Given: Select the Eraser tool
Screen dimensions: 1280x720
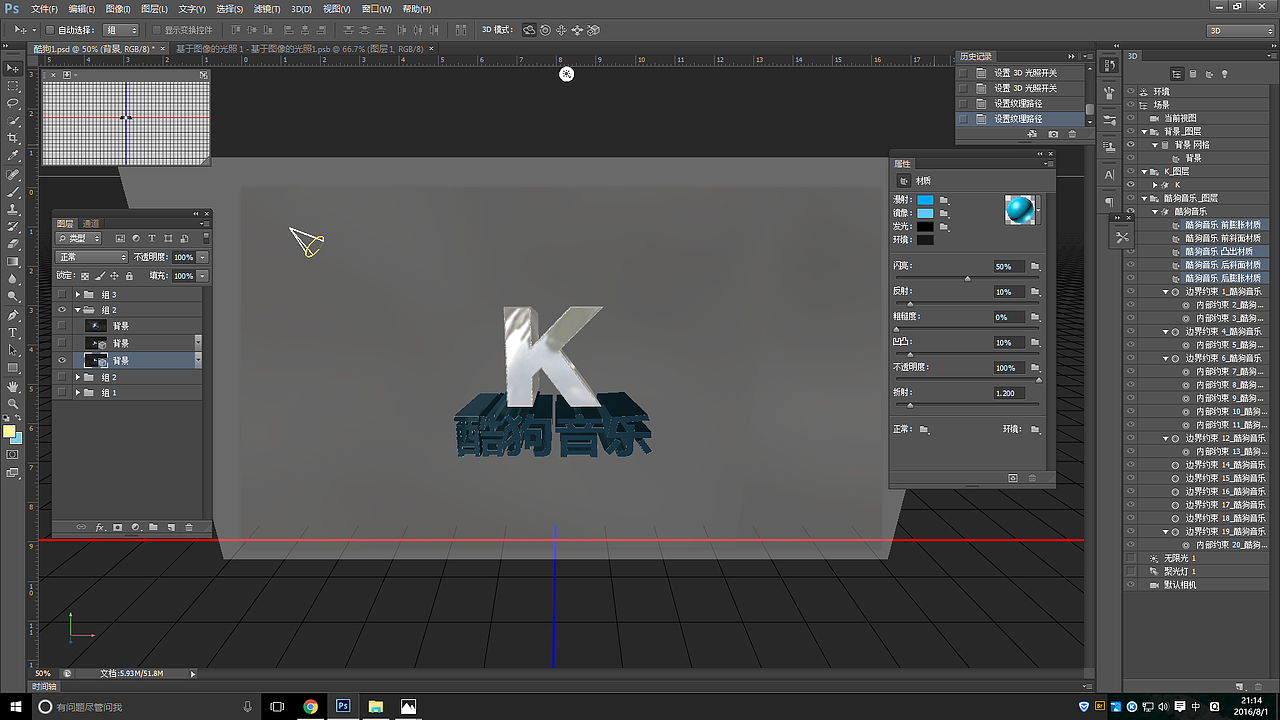Looking at the screenshot, I should (13, 244).
